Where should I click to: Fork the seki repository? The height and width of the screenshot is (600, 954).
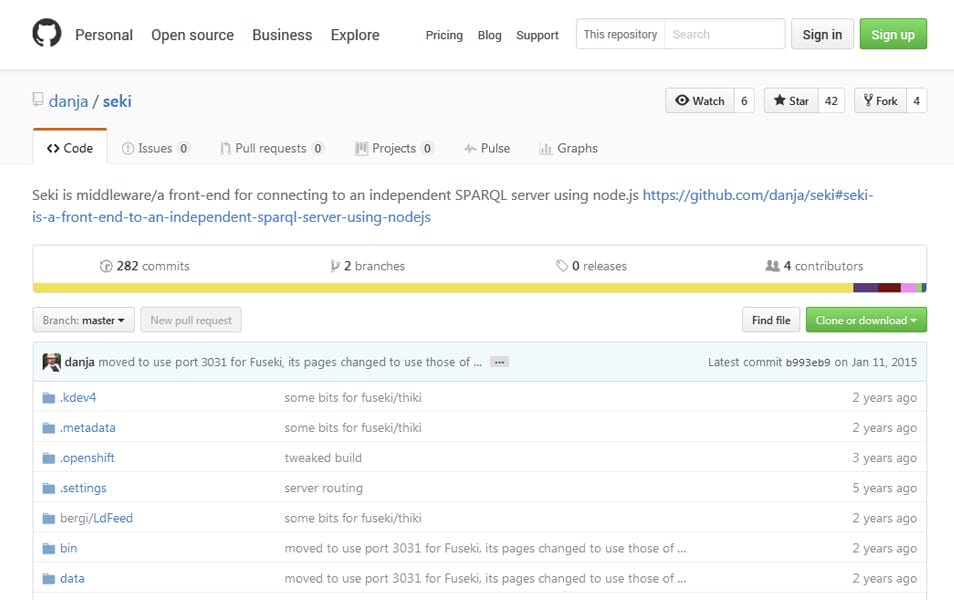[x=879, y=101]
